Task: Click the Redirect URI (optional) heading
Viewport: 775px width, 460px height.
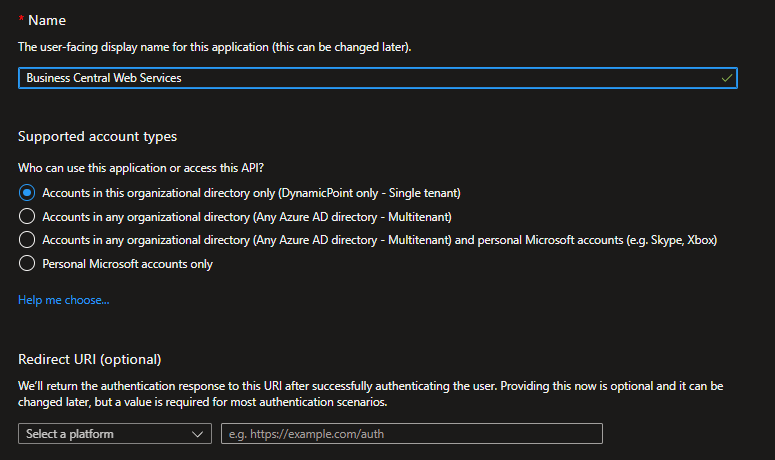Action: (89, 359)
